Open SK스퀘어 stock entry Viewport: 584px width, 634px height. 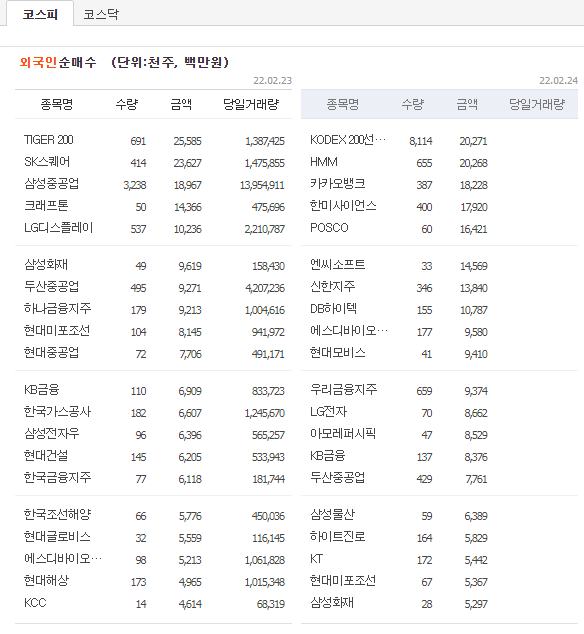(47, 162)
